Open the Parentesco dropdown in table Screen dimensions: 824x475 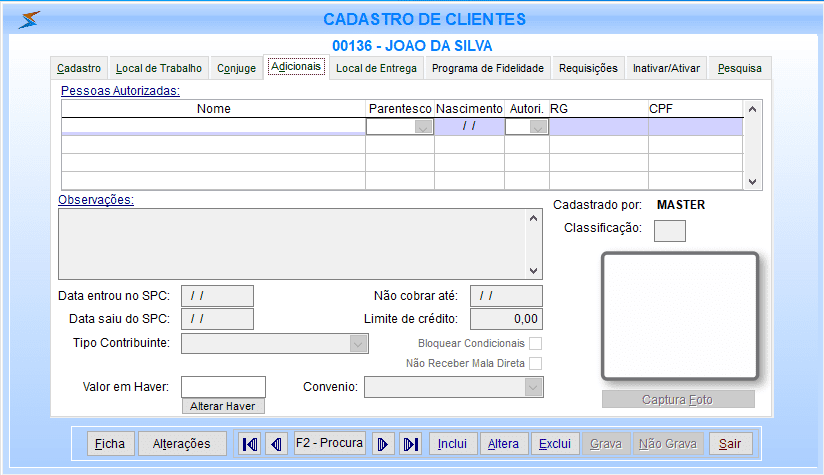(424, 127)
